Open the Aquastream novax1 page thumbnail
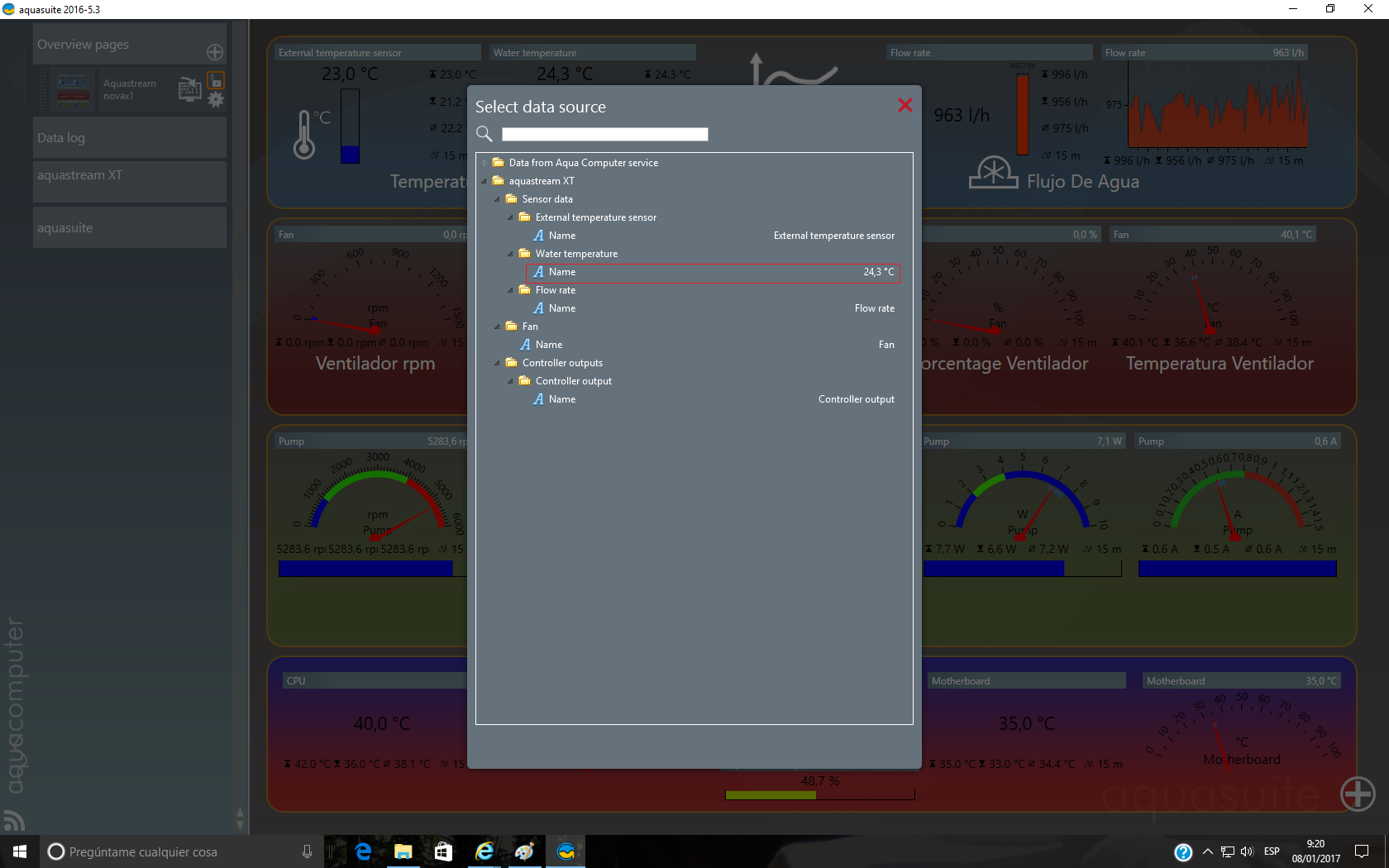Image resolution: width=1389 pixels, height=868 pixels. [x=74, y=89]
